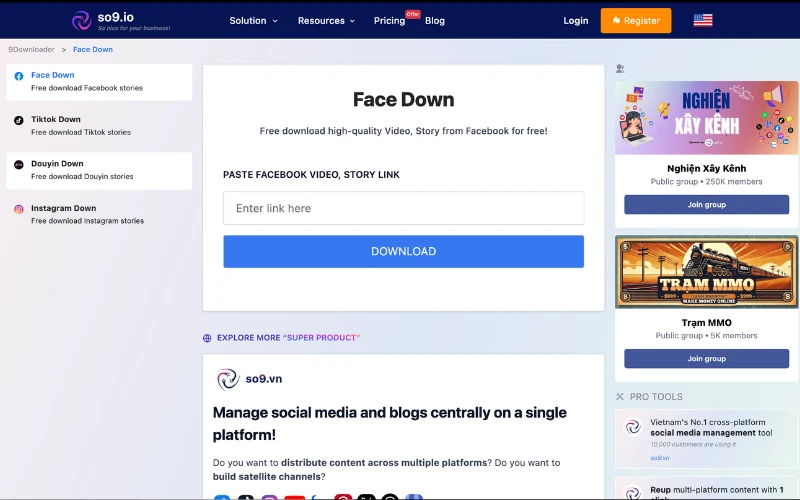Image resolution: width=800 pixels, height=500 pixels.
Task: Click the tools icon beside PRO TOOLS
Action: click(620, 396)
